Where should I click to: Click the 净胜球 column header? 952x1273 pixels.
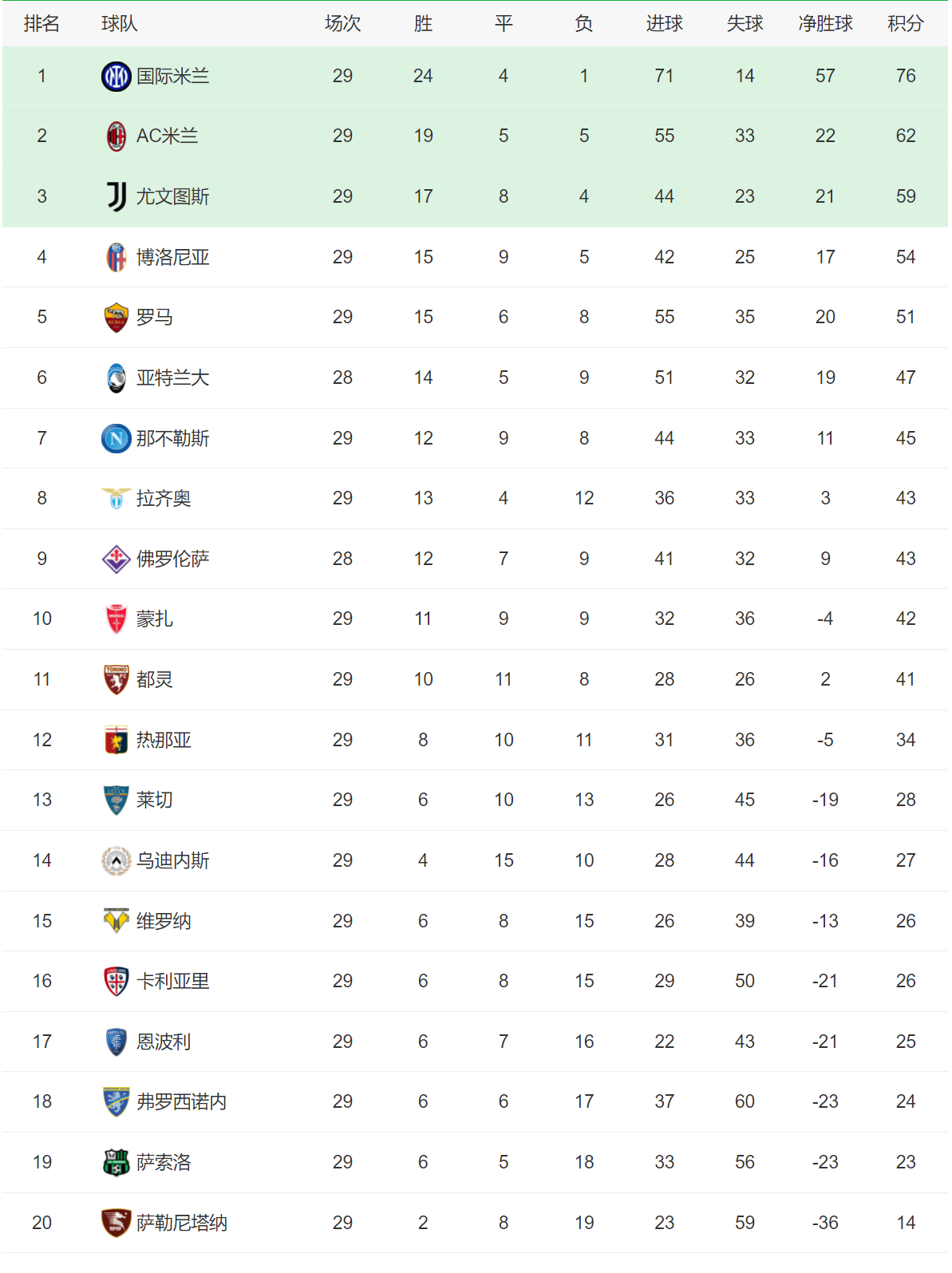click(x=825, y=24)
